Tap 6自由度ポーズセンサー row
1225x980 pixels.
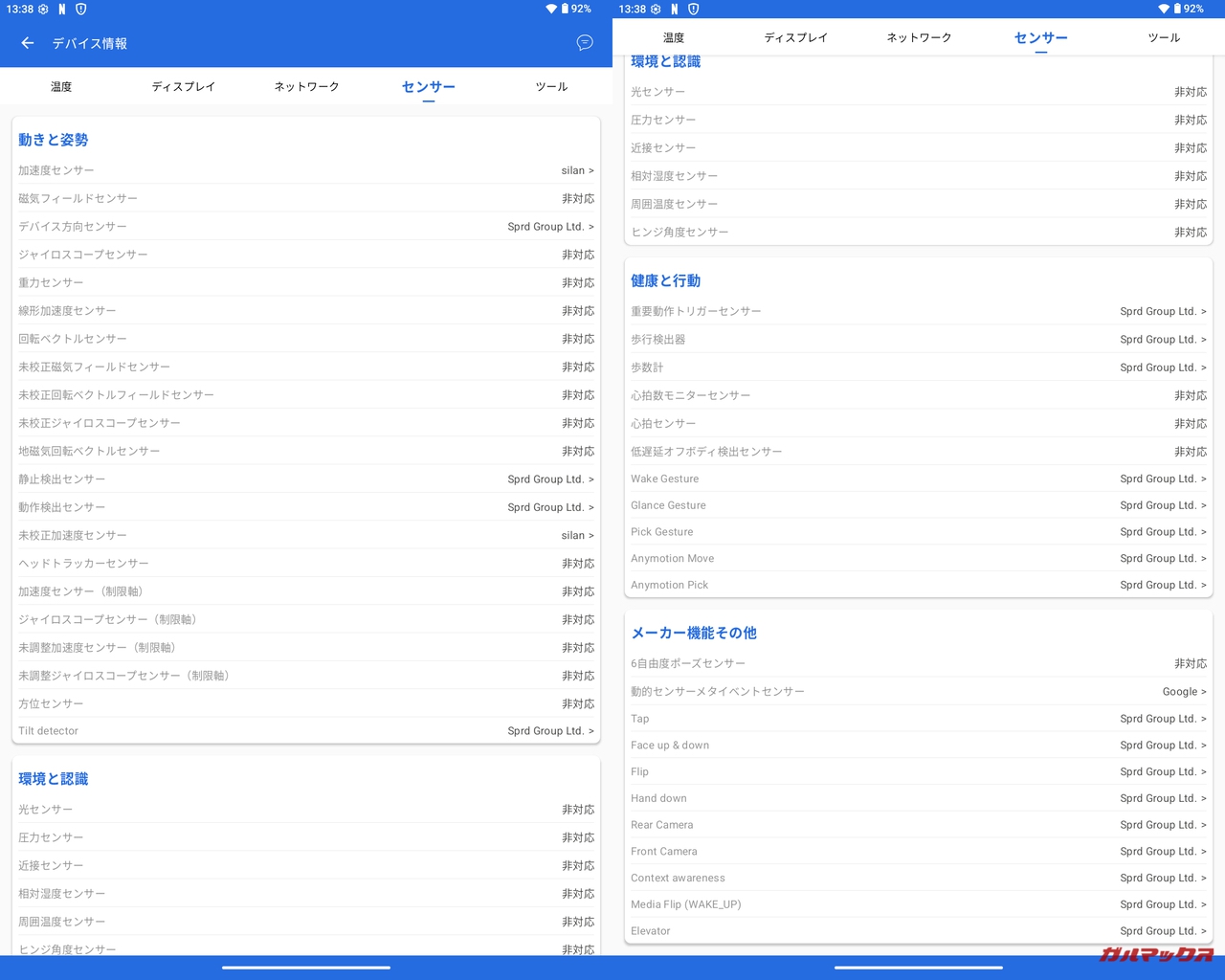pyautogui.click(x=919, y=663)
